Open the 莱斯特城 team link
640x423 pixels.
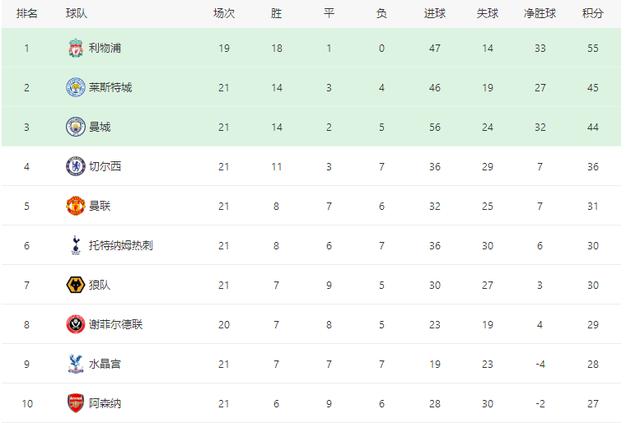point(110,87)
